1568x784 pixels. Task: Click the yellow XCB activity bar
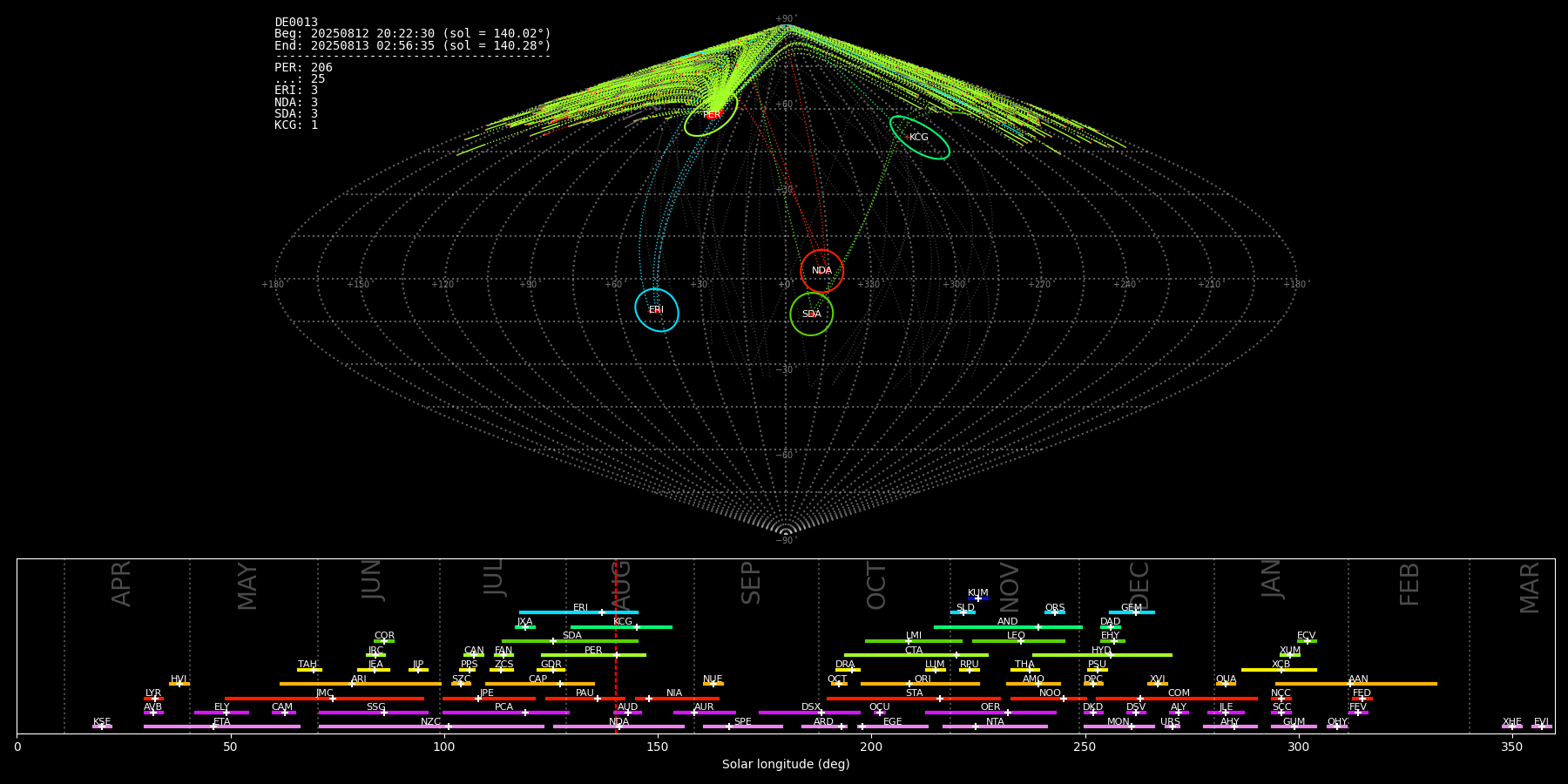pyautogui.click(x=1279, y=670)
